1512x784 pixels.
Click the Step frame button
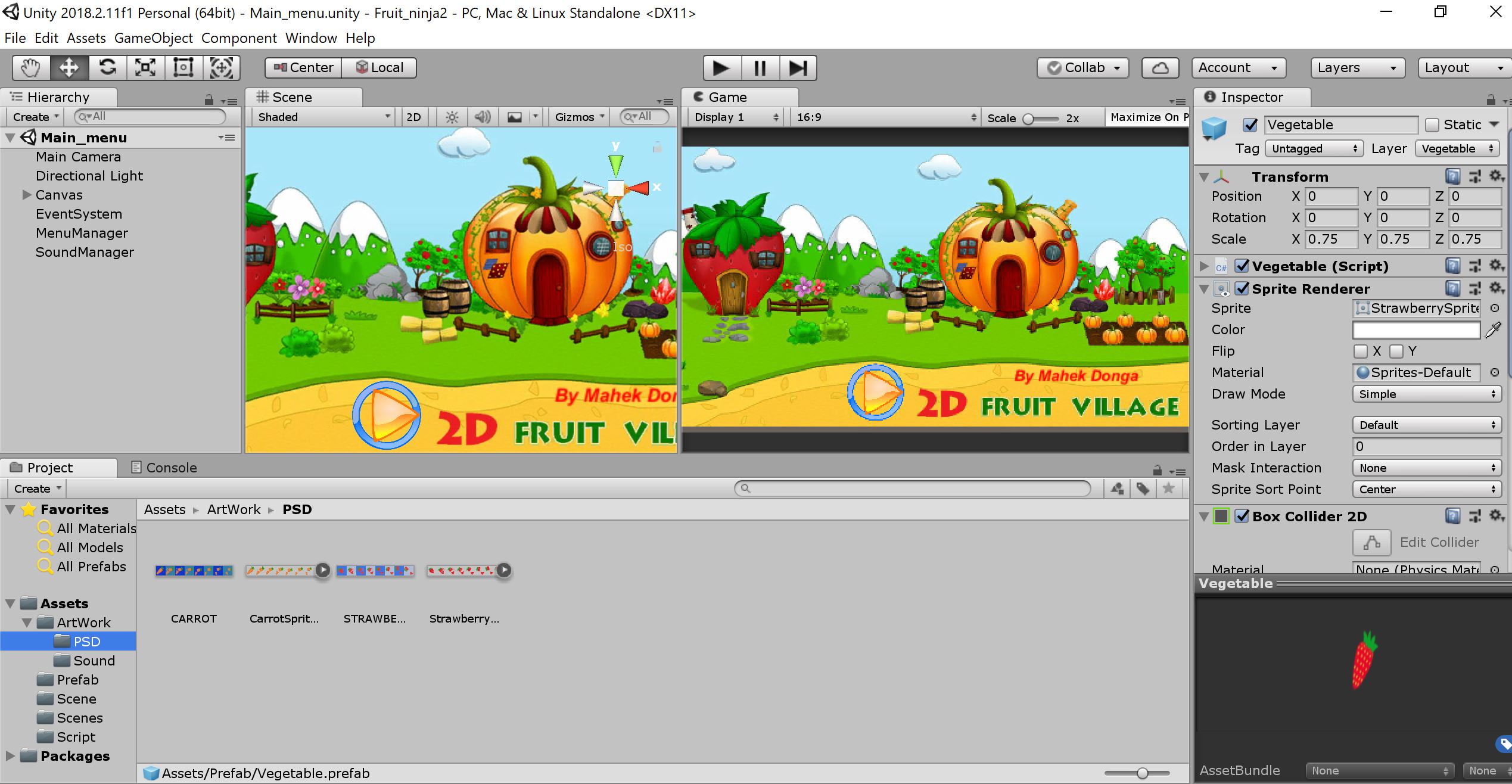click(798, 67)
